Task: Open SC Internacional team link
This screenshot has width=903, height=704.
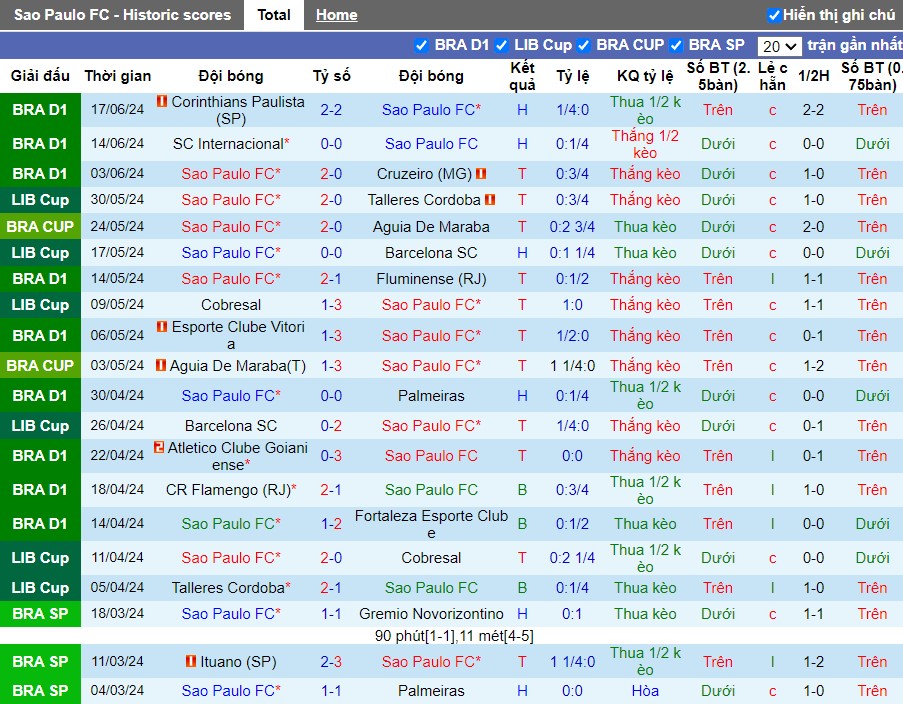Action: [228, 143]
